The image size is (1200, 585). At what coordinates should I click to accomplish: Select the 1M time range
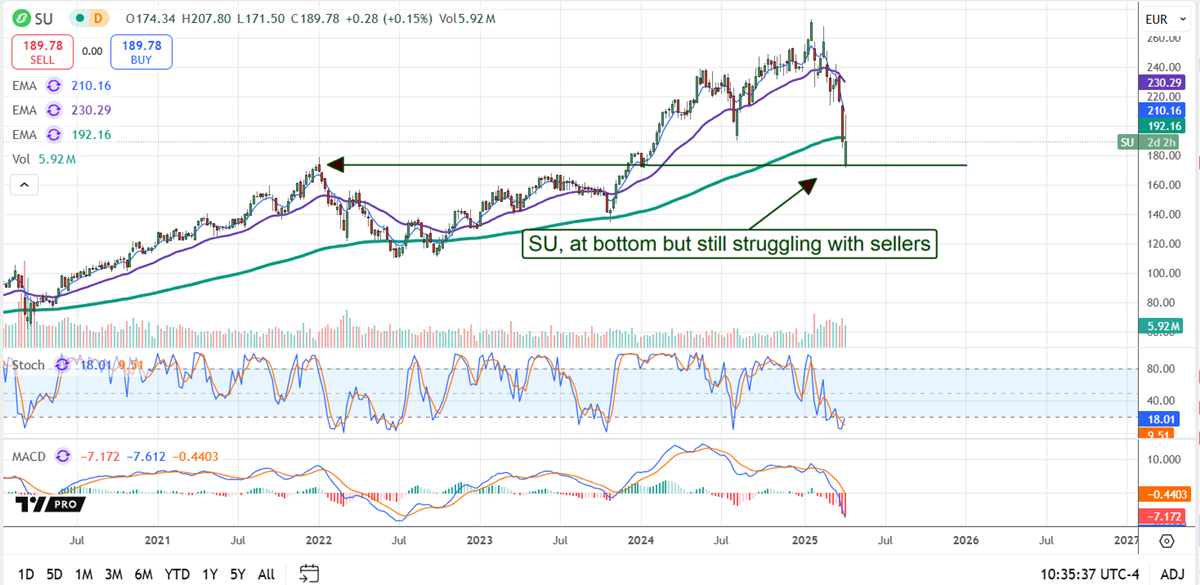pyautogui.click(x=84, y=574)
